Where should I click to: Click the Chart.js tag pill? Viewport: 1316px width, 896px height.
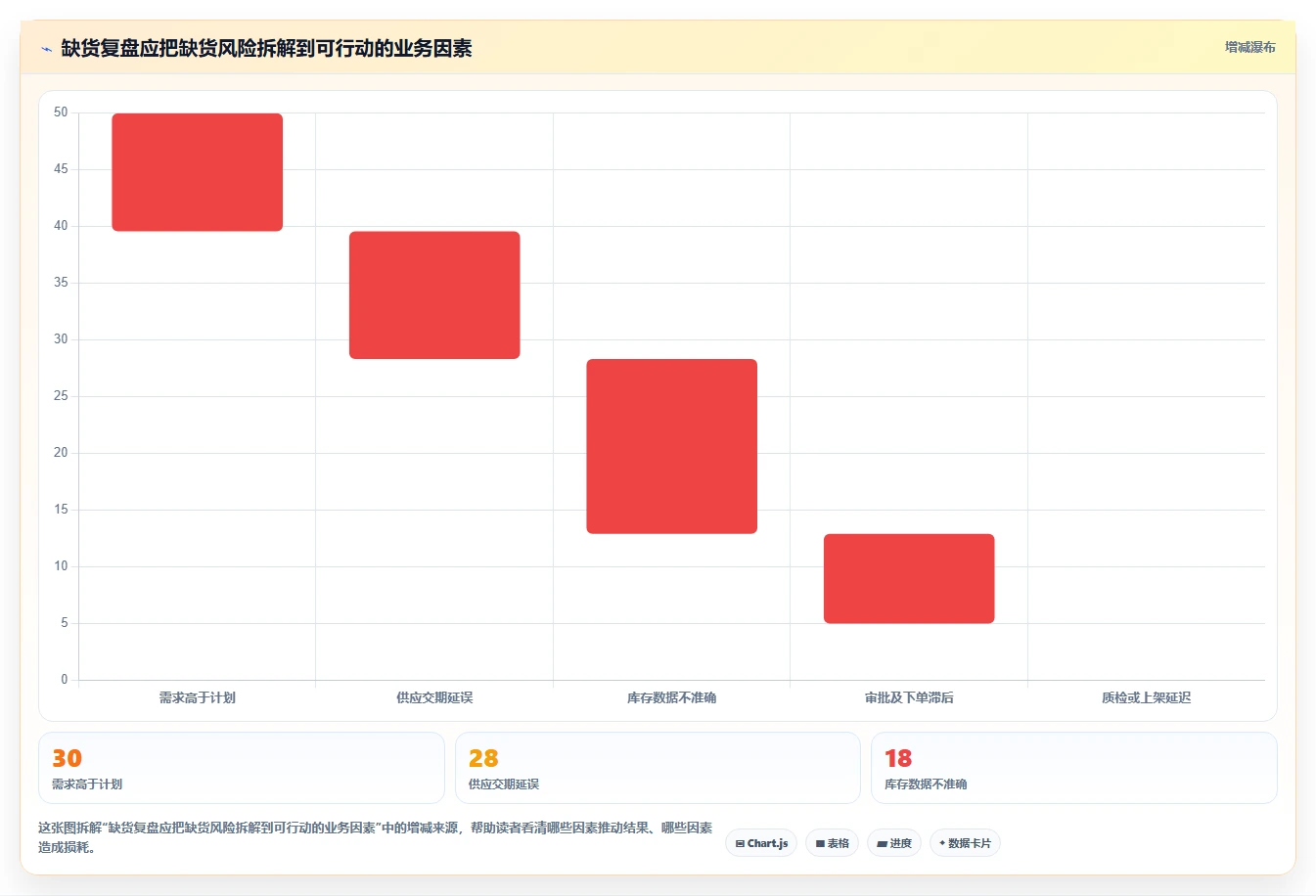pos(761,843)
